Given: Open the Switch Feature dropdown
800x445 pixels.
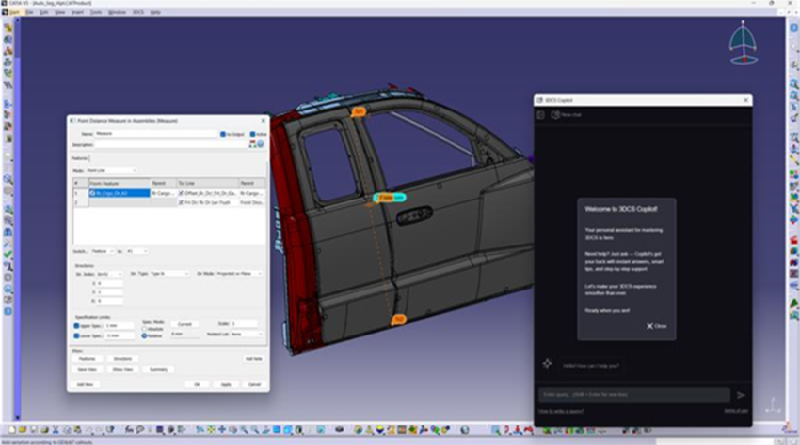Looking at the screenshot, I should 103,251.
